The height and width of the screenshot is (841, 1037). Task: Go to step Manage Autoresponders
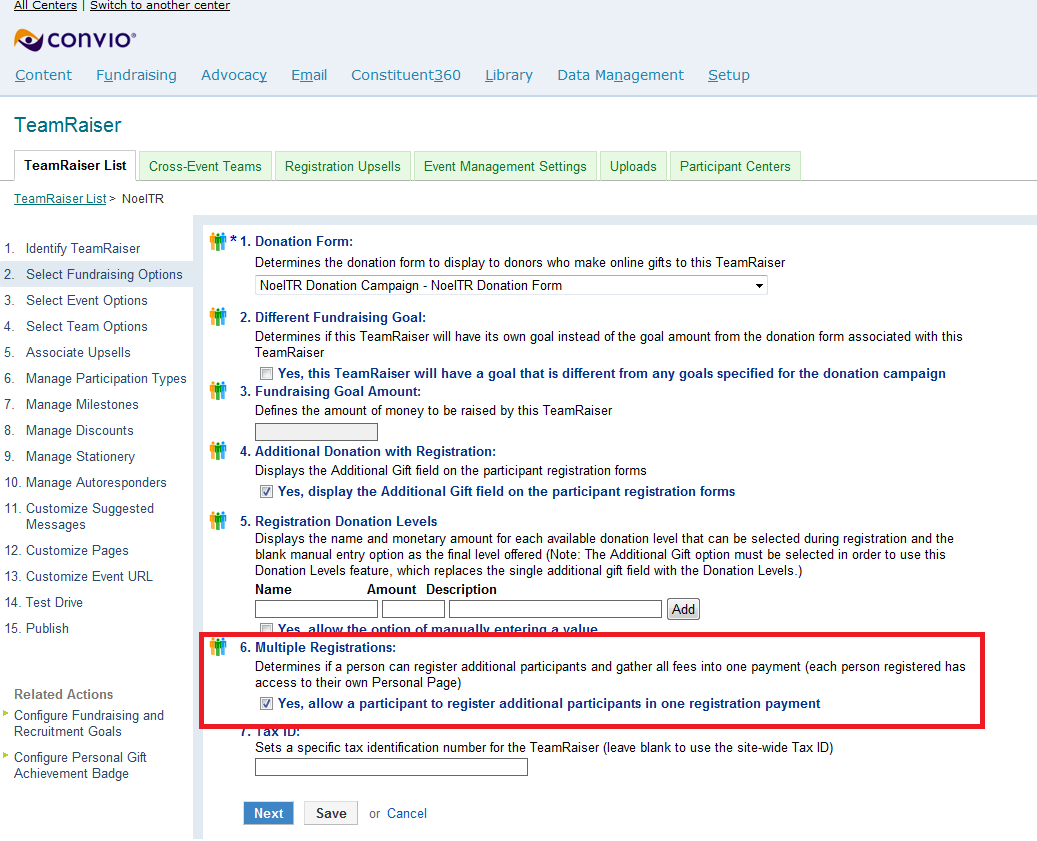(x=96, y=483)
